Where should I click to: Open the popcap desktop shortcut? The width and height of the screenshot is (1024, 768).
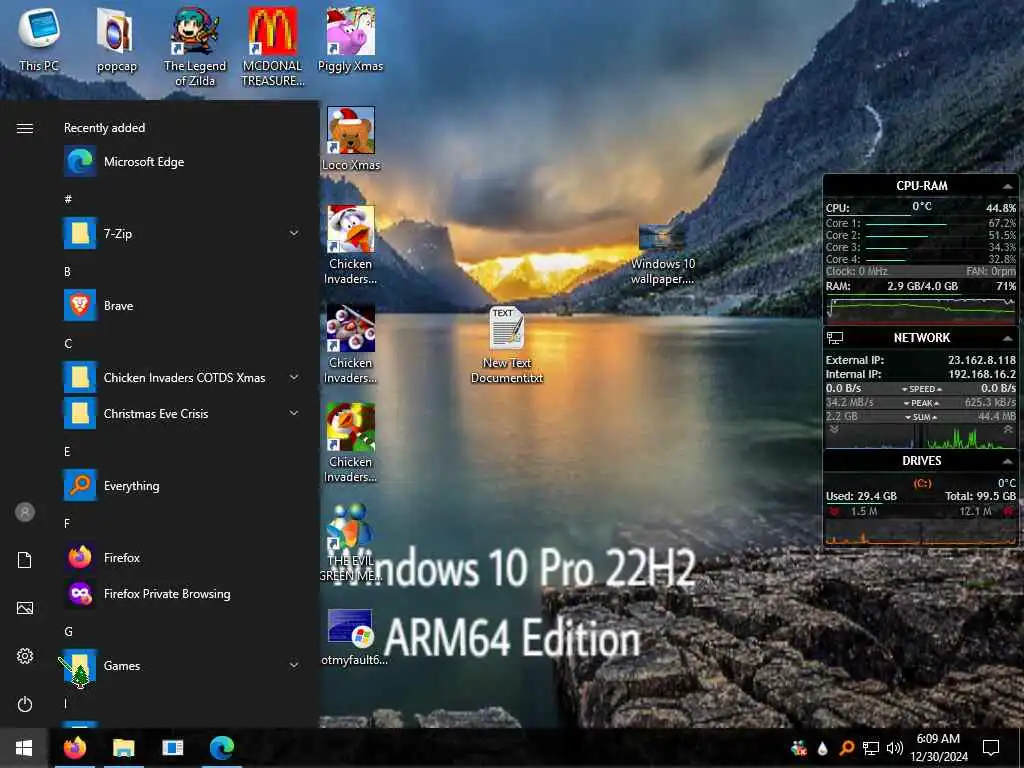116,39
